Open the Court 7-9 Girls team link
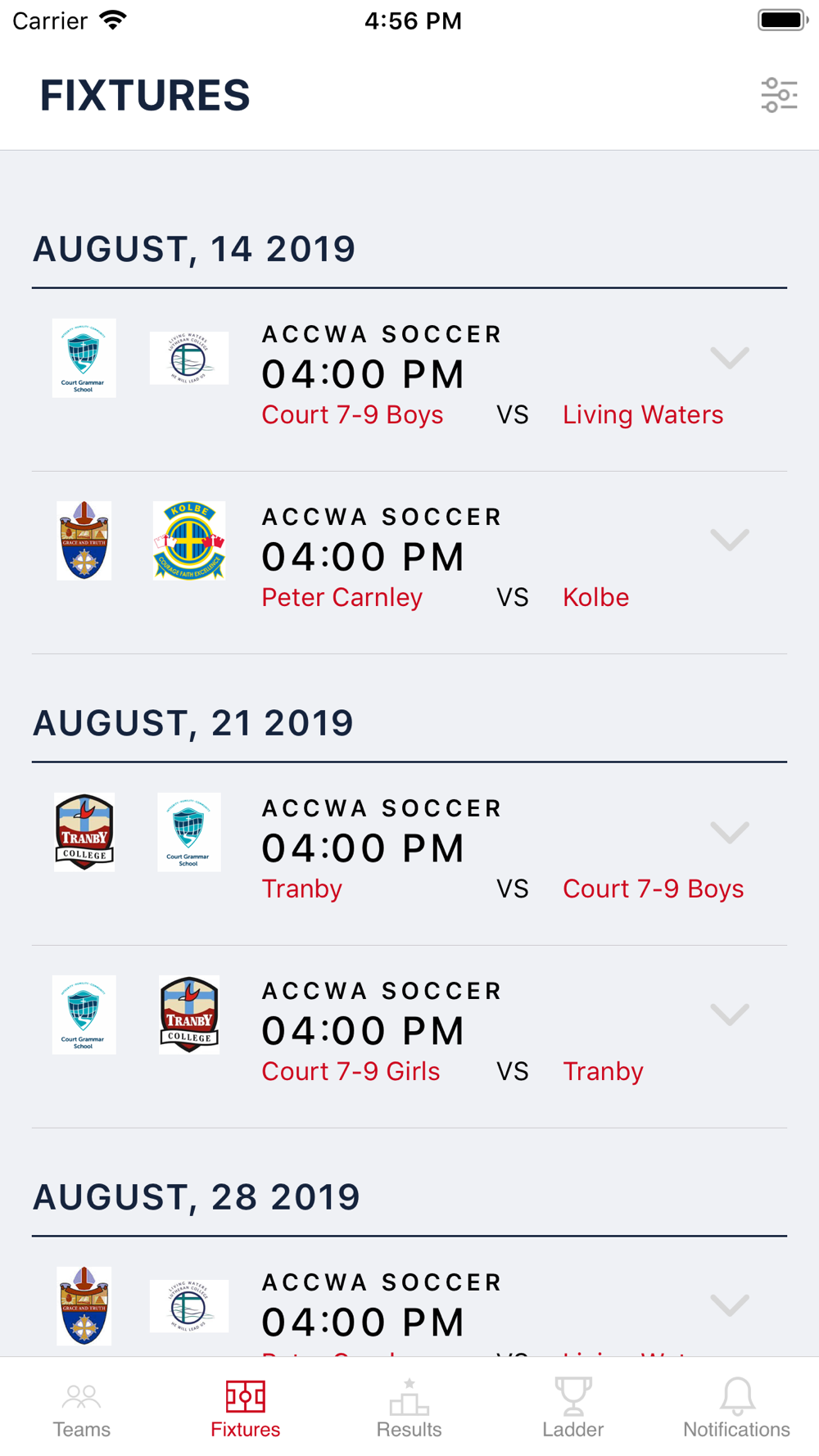 click(x=351, y=1071)
